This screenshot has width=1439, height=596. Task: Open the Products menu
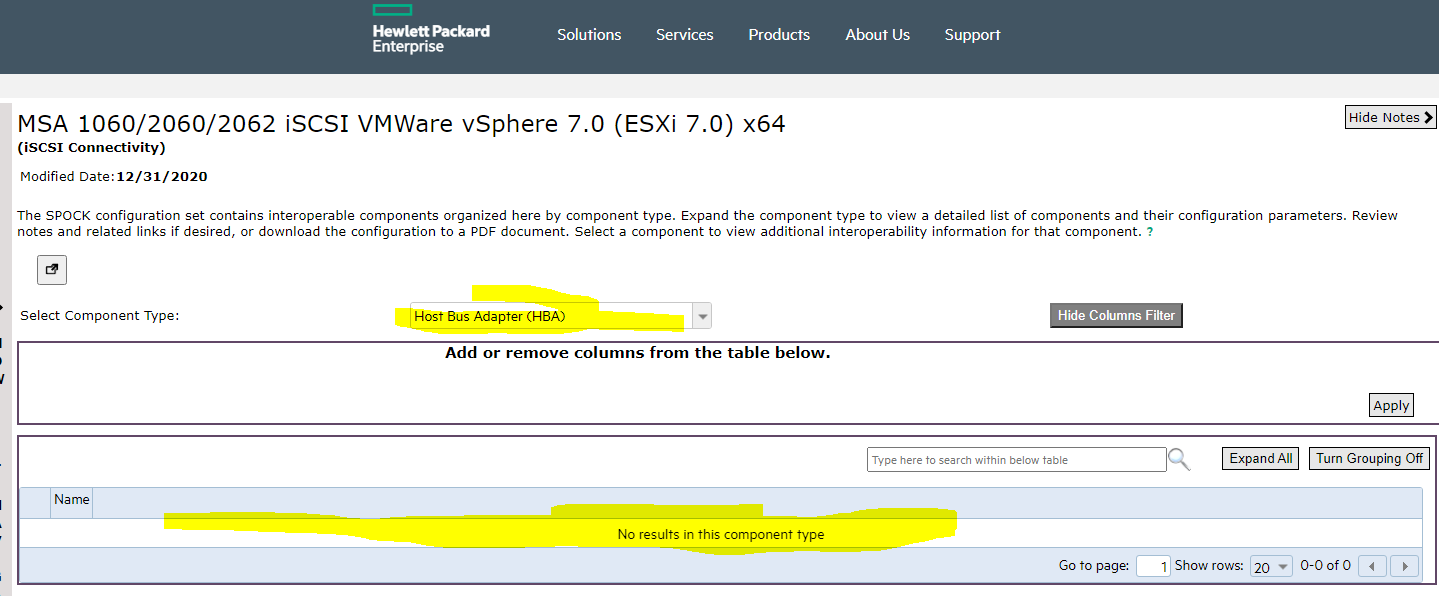click(x=779, y=35)
